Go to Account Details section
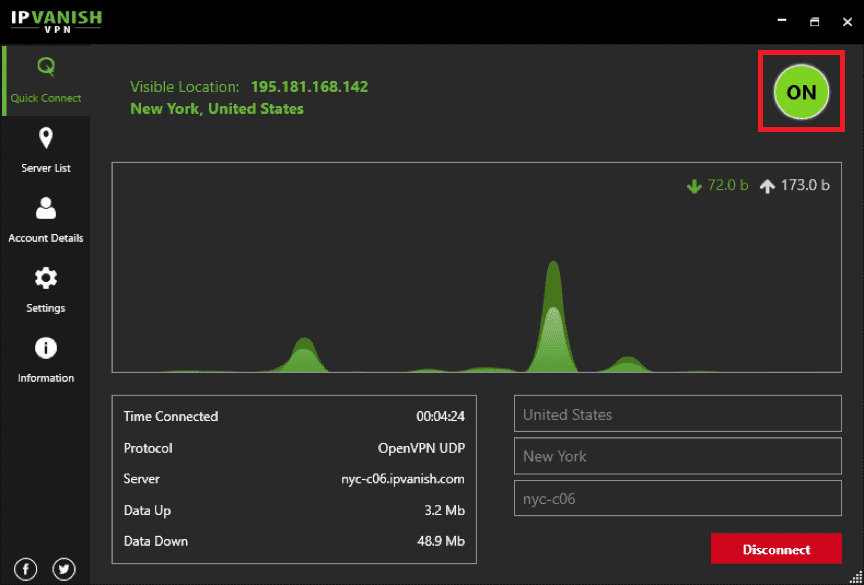This screenshot has width=864, height=585. tap(46, 220)
